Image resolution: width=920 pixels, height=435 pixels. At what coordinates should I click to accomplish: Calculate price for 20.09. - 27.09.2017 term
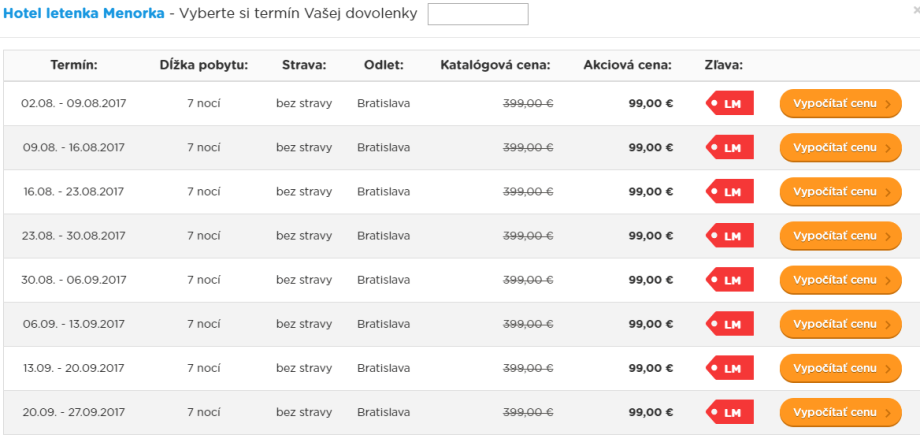840,412
